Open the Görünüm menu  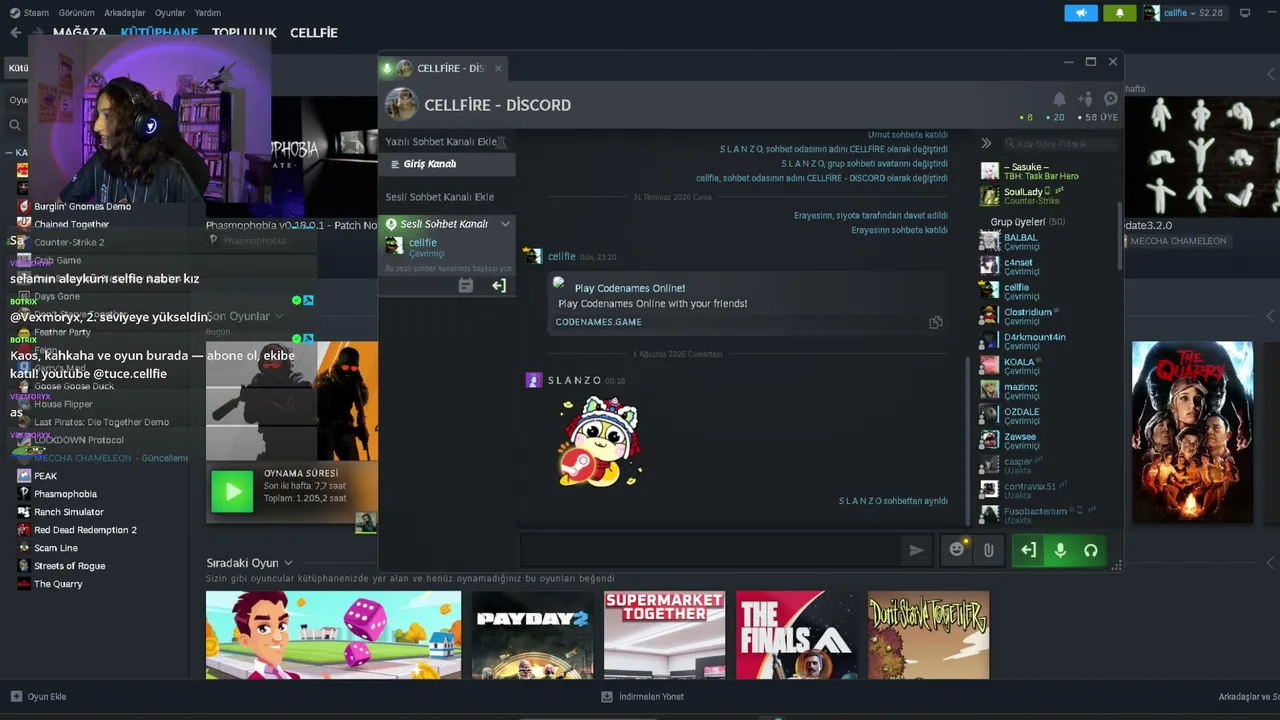(x=76, y=13)
